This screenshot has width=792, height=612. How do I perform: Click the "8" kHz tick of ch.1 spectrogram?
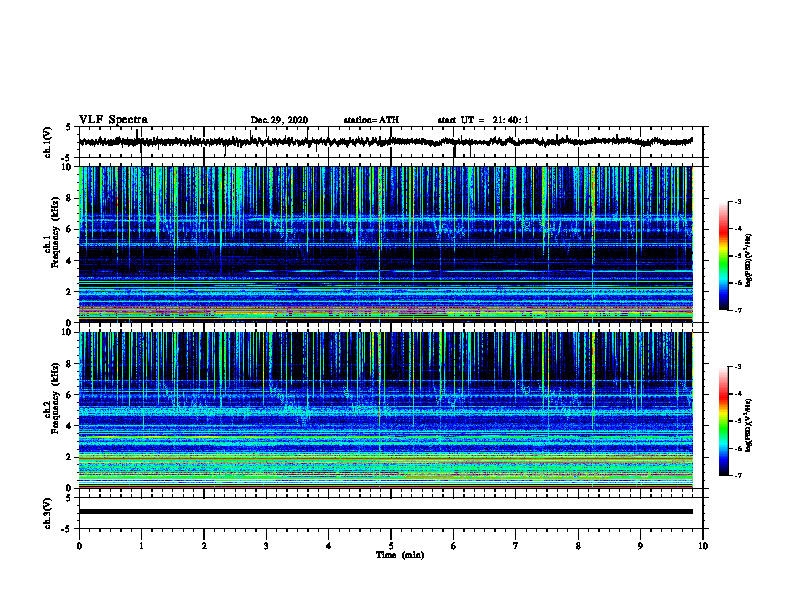click(x=70, y=198)
